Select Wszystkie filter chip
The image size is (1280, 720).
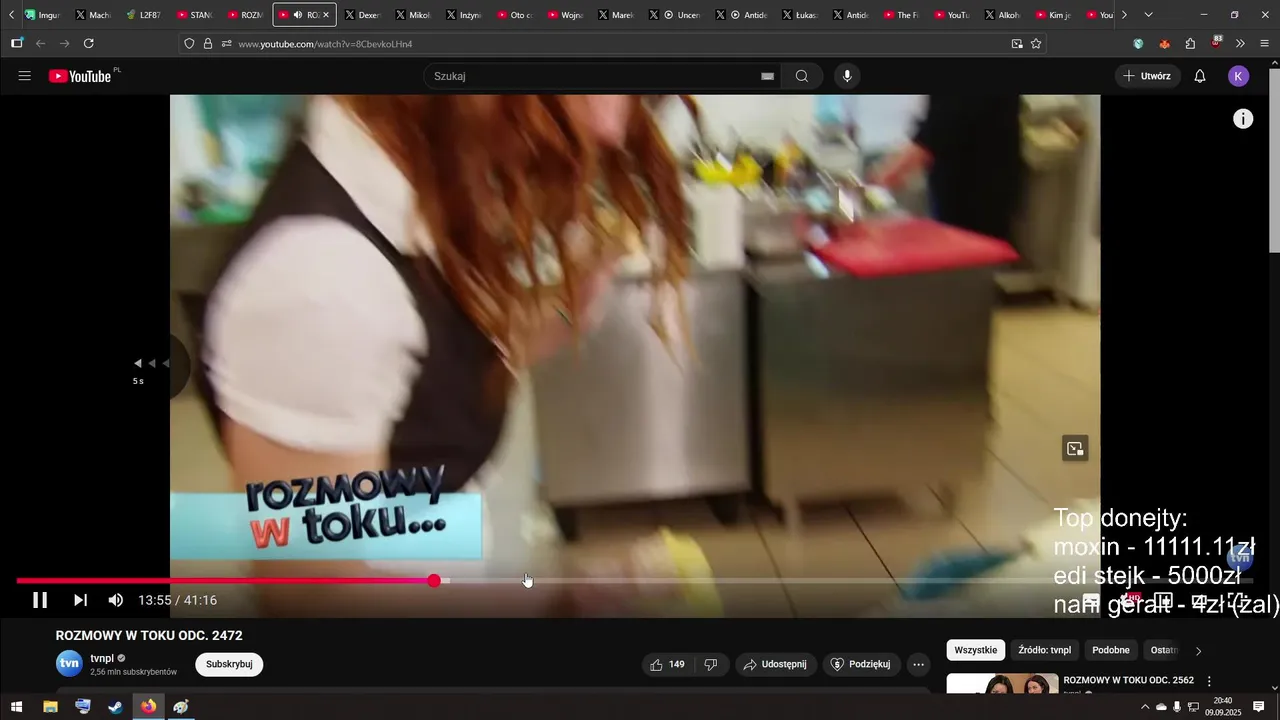[x=975, y=650]
